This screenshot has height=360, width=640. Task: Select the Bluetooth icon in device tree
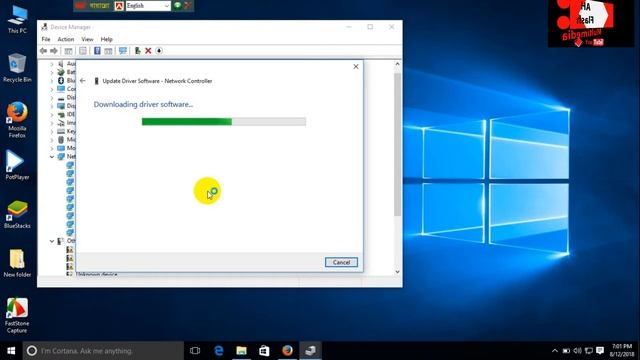click(x=61, y=80)
